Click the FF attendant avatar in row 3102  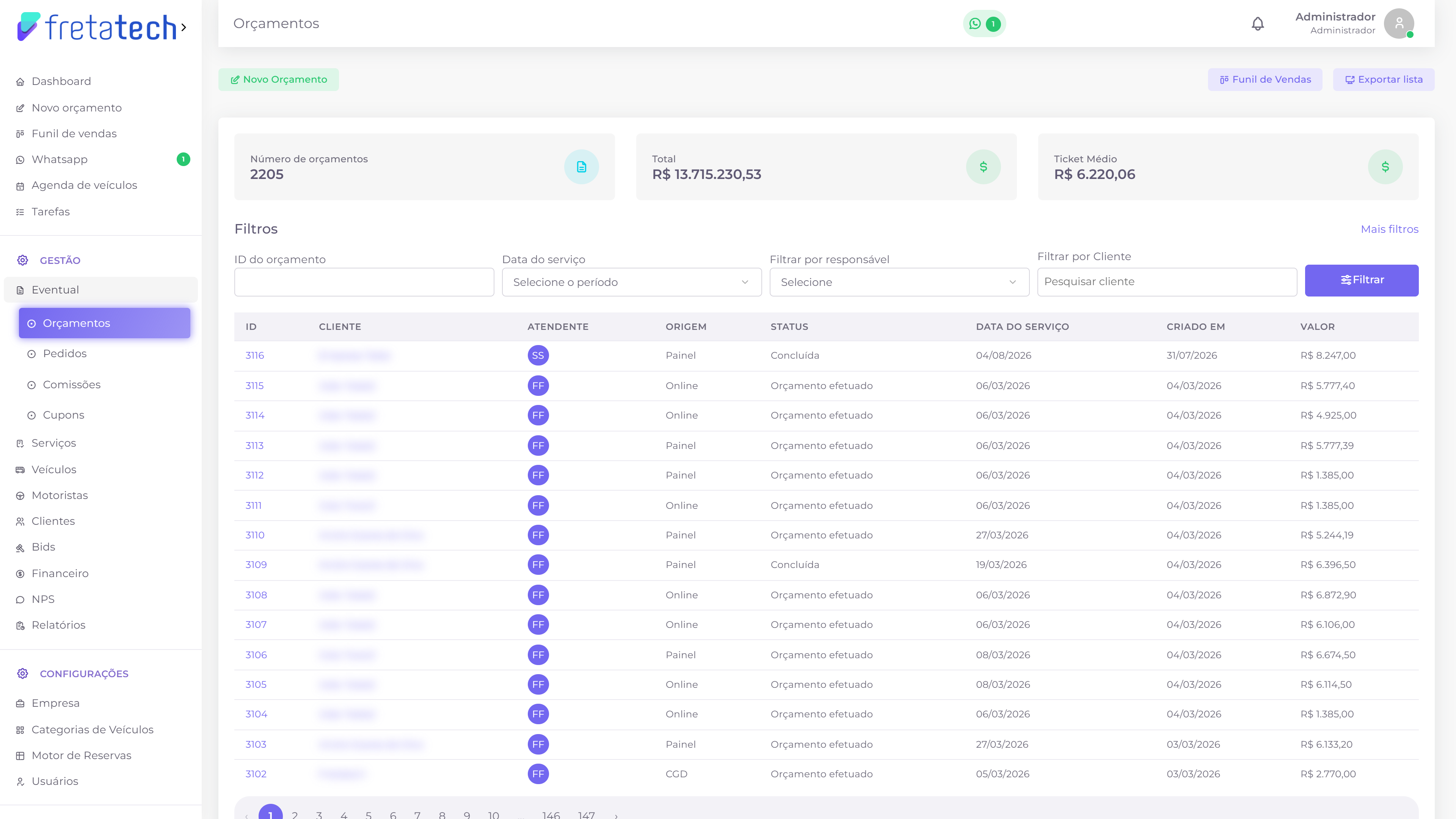pyautogui.click(x=538, y=774)
